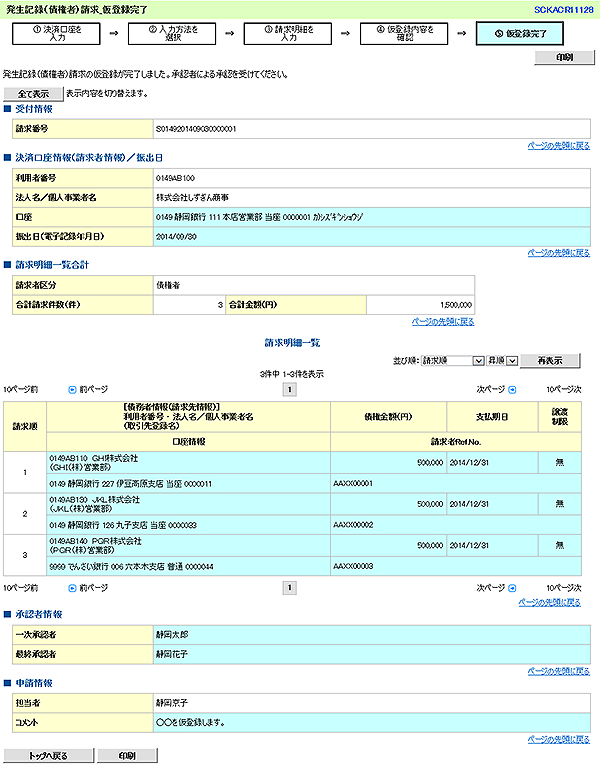
Task: Click the total amount 1,500,000
Action: [x=456, y=305]
